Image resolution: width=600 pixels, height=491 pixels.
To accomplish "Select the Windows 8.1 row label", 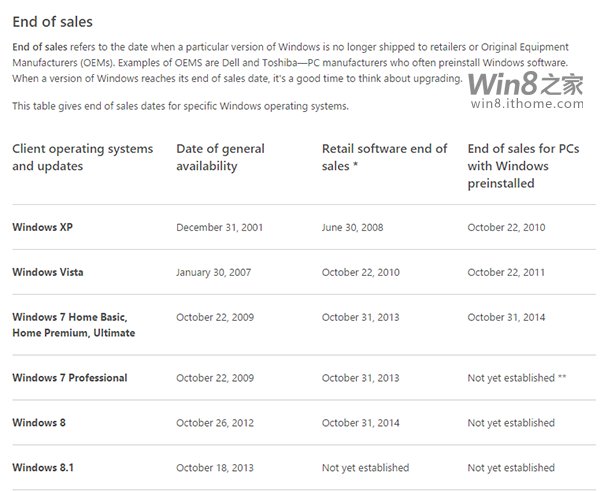I will tap(43, 467).
